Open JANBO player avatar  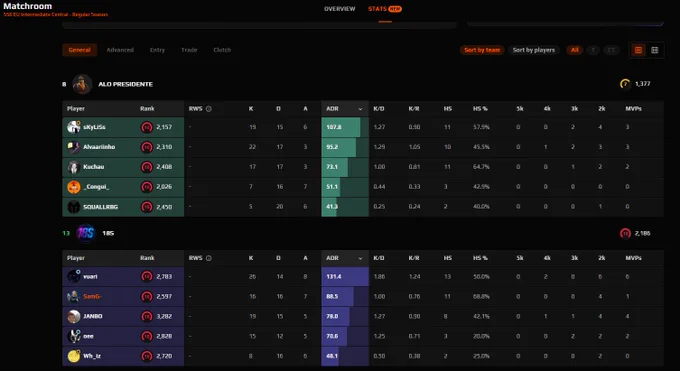(x=74, y=316)
